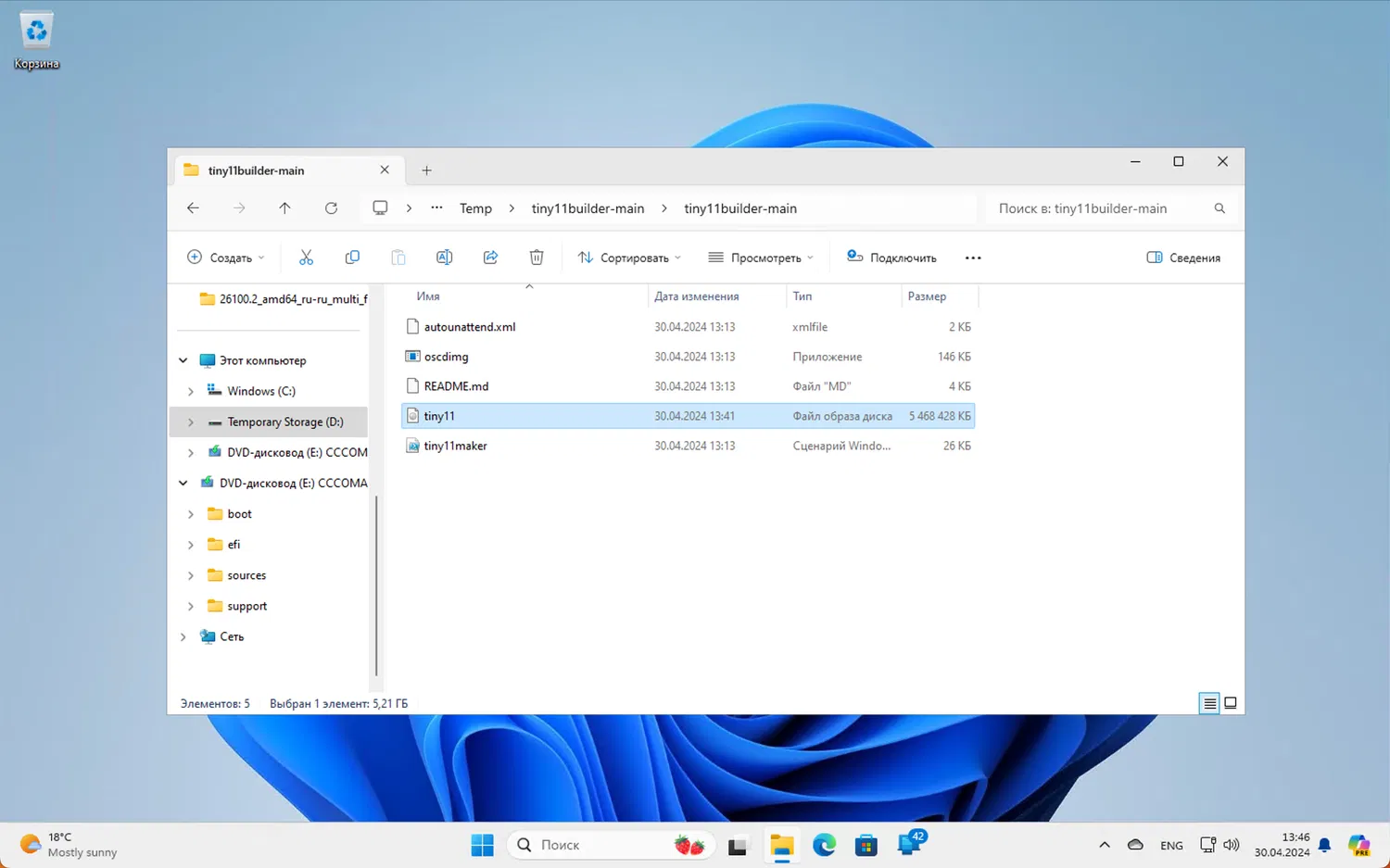Viewport: 1390px width, 868px height.
Task: Sort by the Тип column header
Action: click(843, 296)
